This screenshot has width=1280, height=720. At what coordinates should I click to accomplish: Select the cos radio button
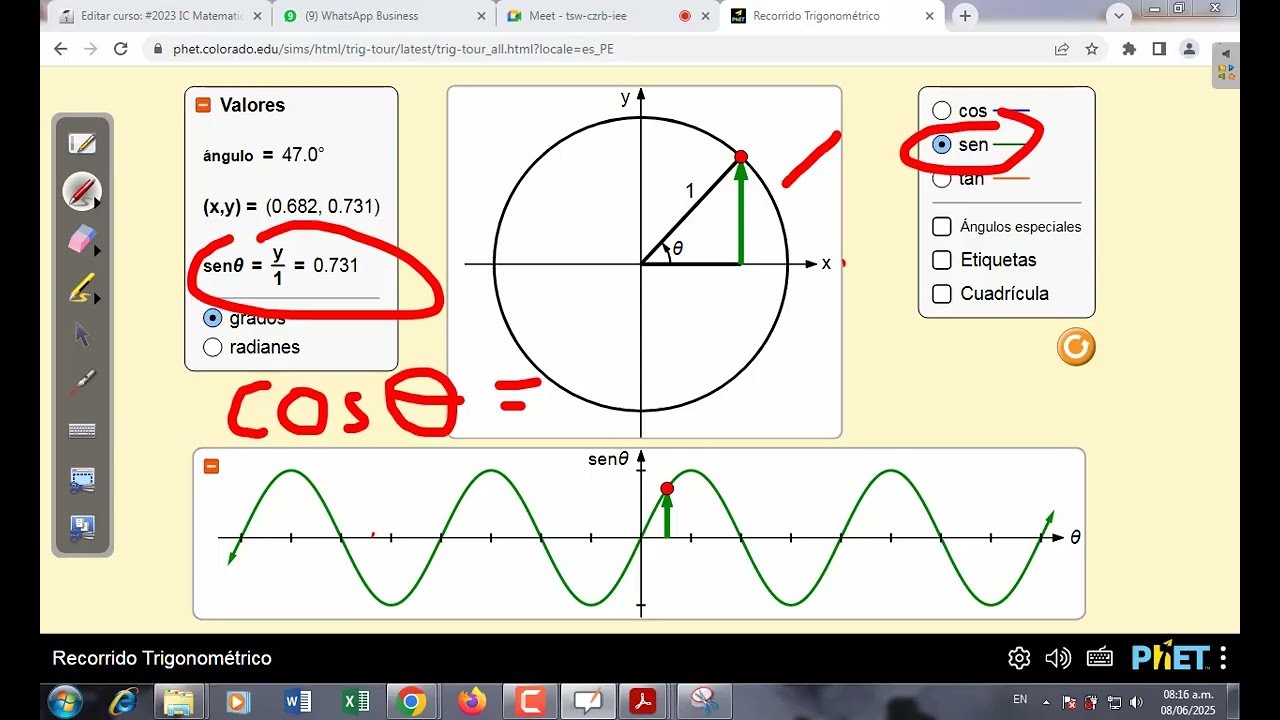(942, 111)
